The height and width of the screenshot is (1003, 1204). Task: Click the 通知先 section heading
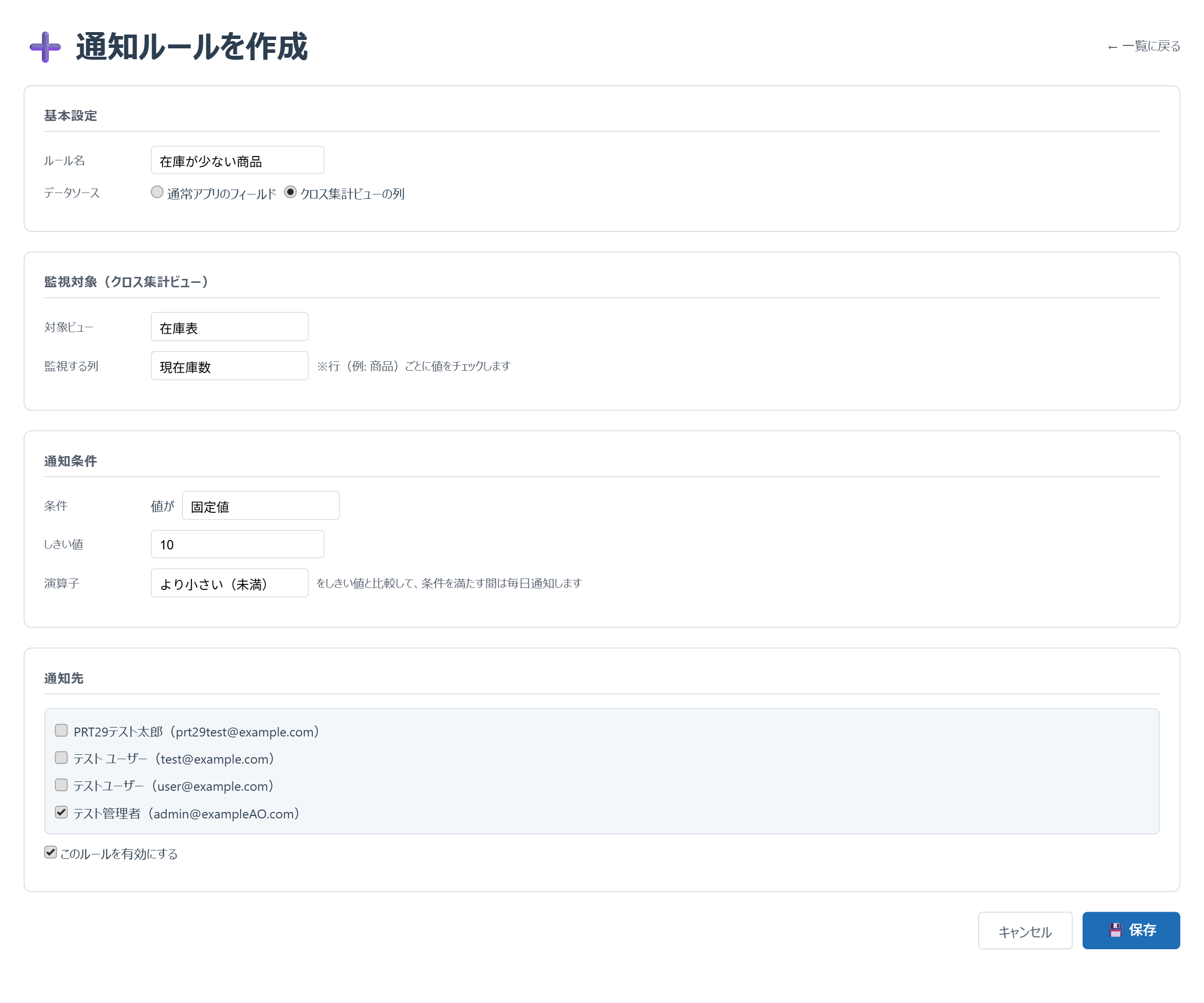point(64,678)
